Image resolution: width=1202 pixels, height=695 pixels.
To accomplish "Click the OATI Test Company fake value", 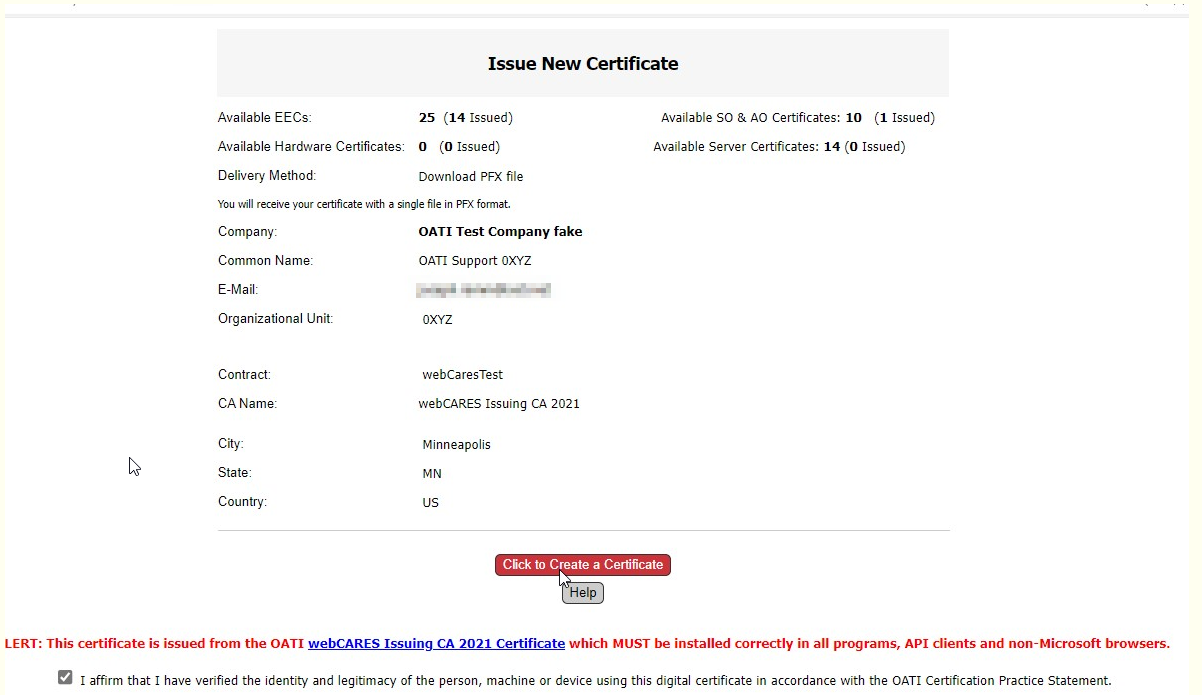I will coord(500,232).
